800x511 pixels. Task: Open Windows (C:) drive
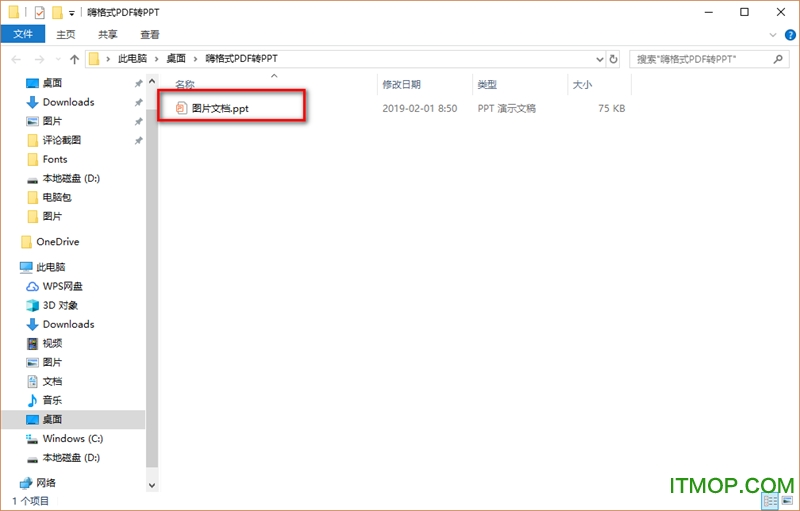click(72, 439)
